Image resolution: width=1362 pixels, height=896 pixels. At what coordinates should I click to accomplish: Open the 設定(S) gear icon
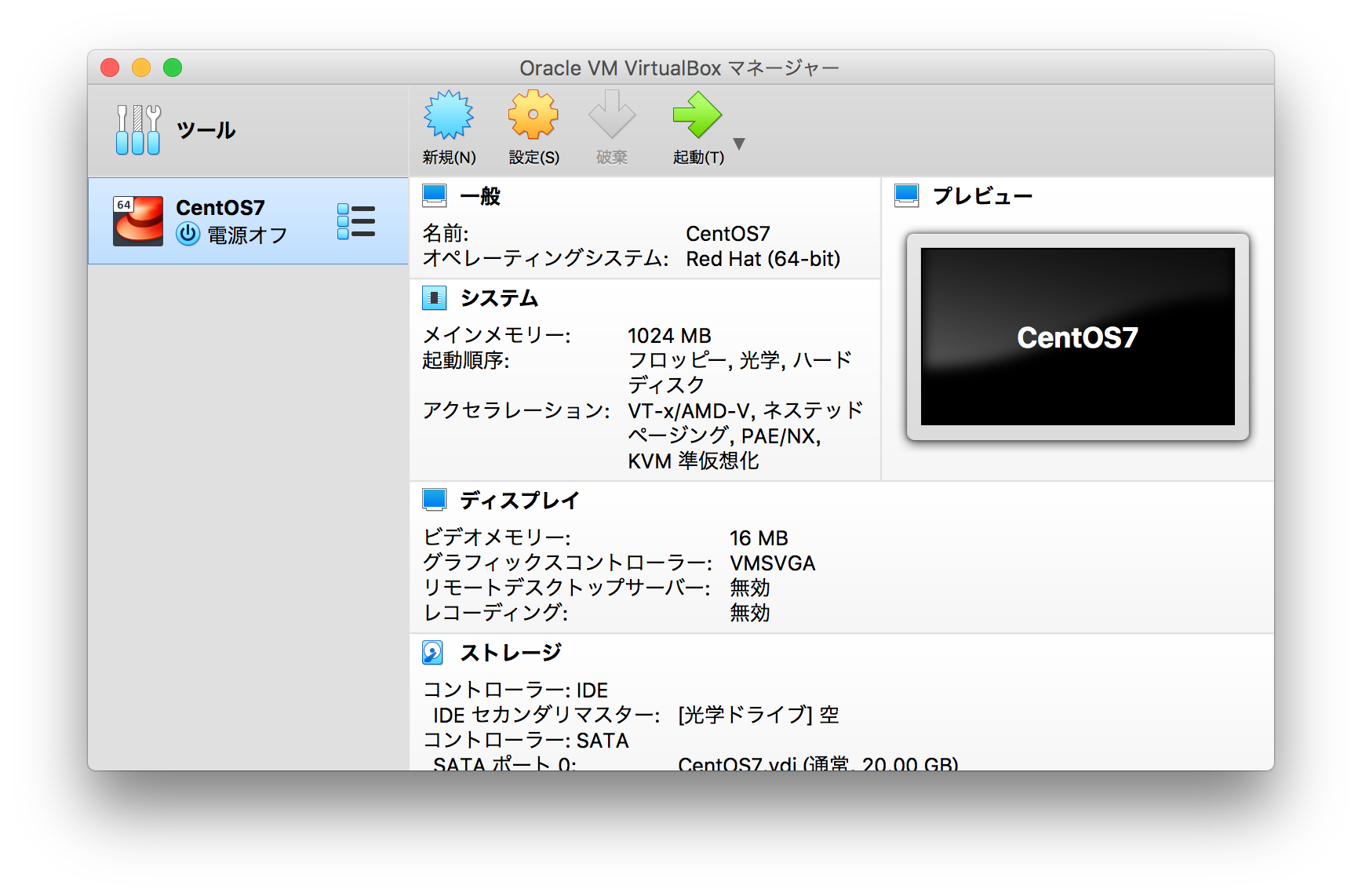click(x=533, y=116)
